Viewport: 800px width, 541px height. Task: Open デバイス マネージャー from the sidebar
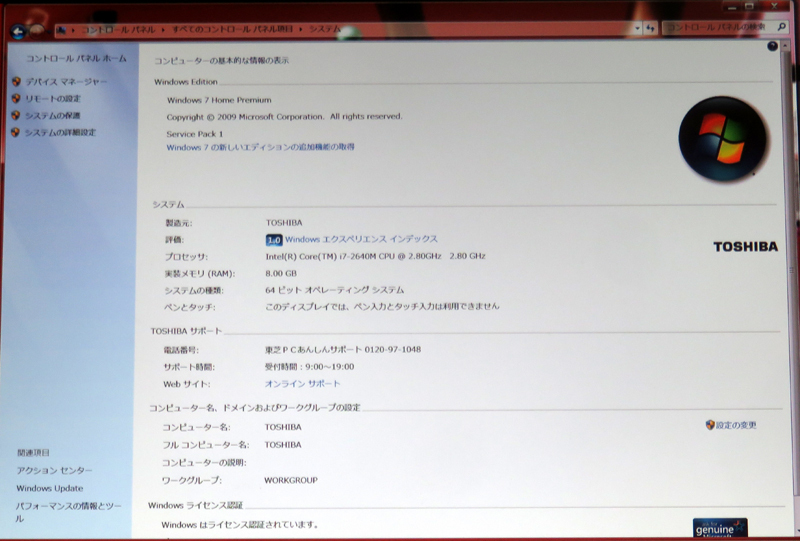point(66,82)
